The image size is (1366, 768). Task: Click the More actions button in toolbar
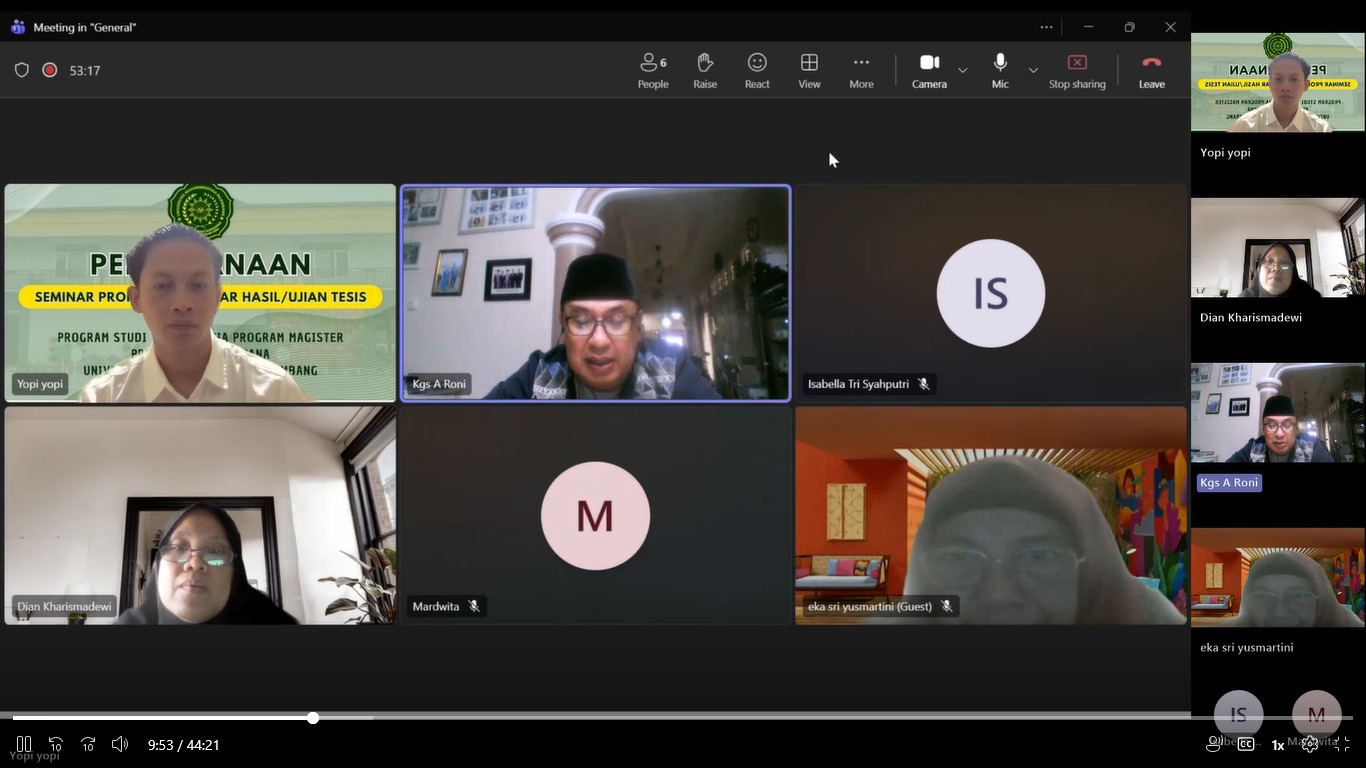point(861,70)
